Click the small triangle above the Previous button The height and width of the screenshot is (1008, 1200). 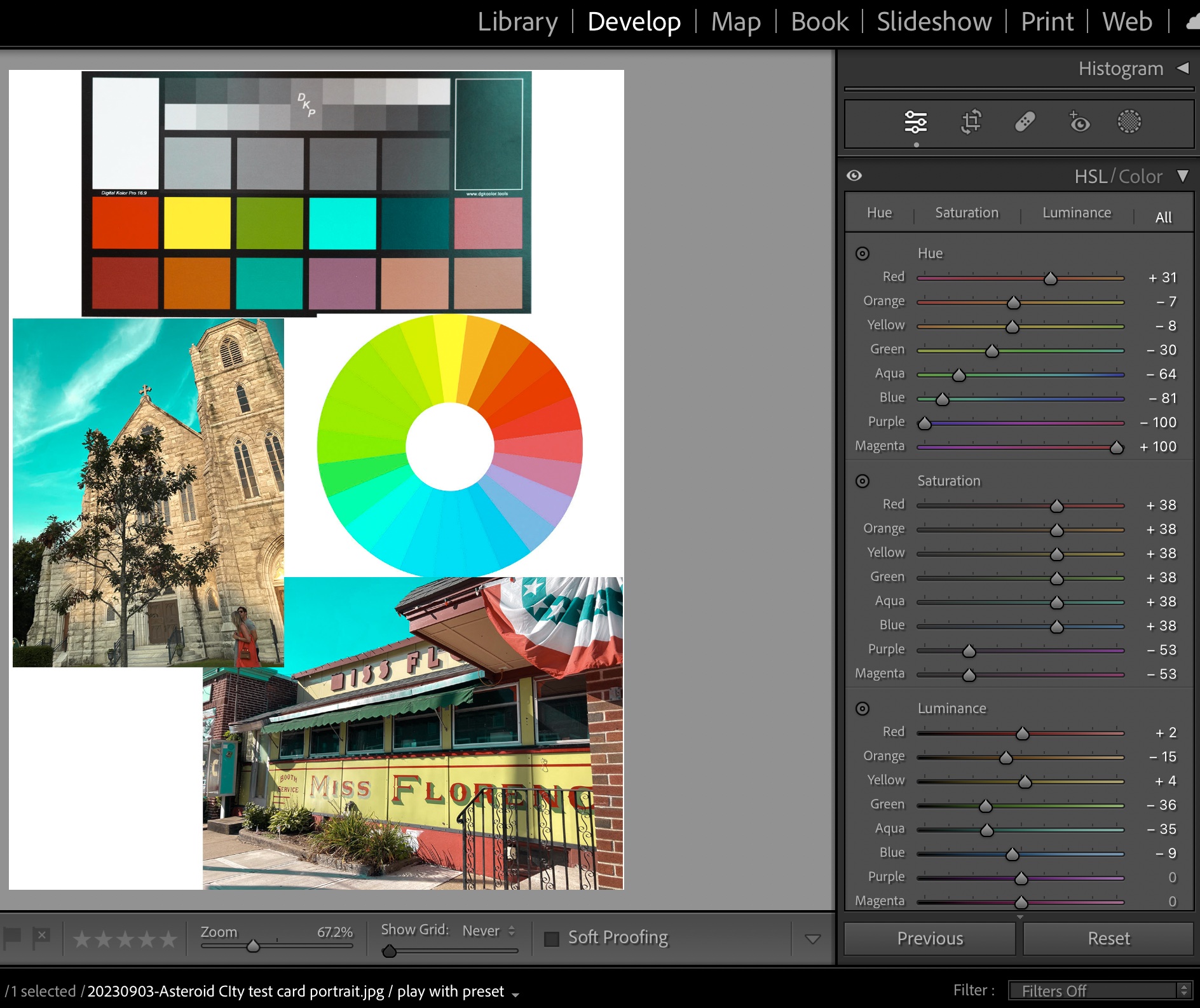pyautogui.click(x=1020, y=917)
